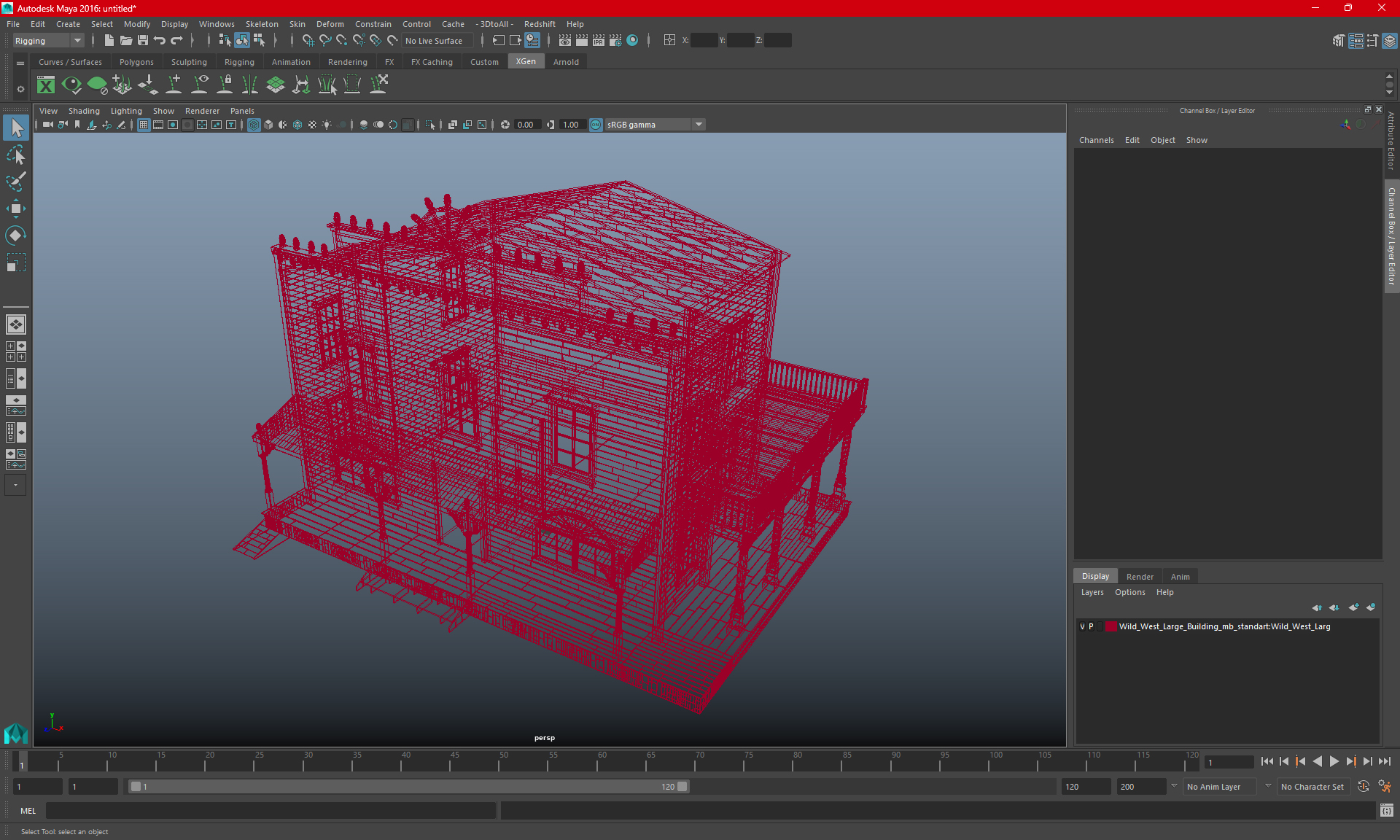Open animation preferences icon

1385,787
